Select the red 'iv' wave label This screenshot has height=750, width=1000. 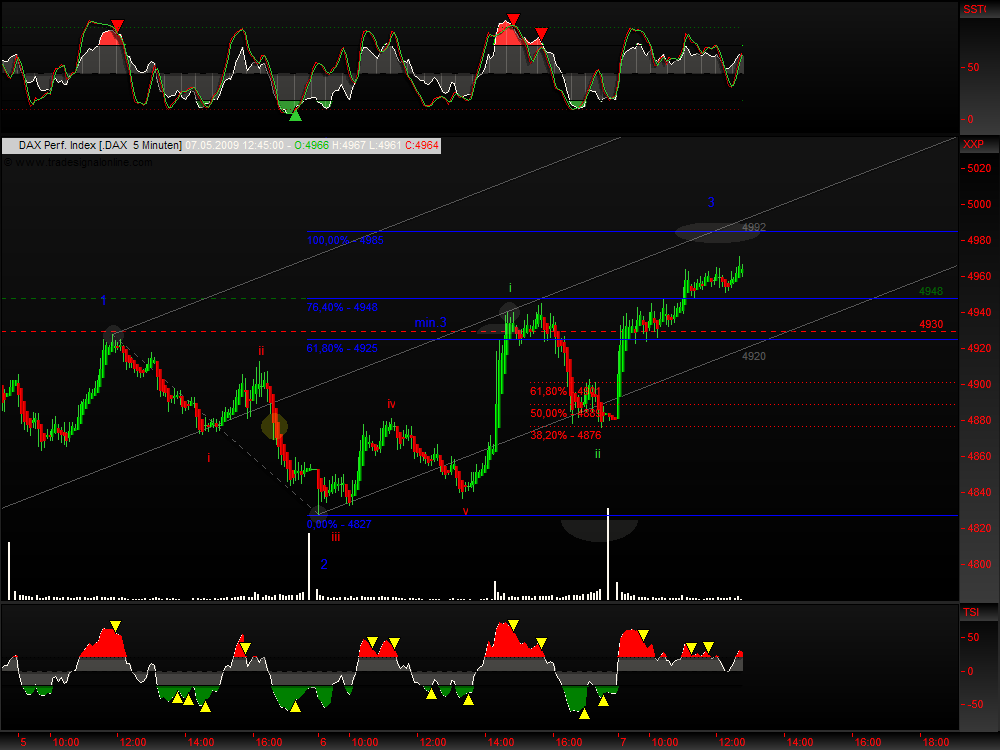(x=392, y=404)
